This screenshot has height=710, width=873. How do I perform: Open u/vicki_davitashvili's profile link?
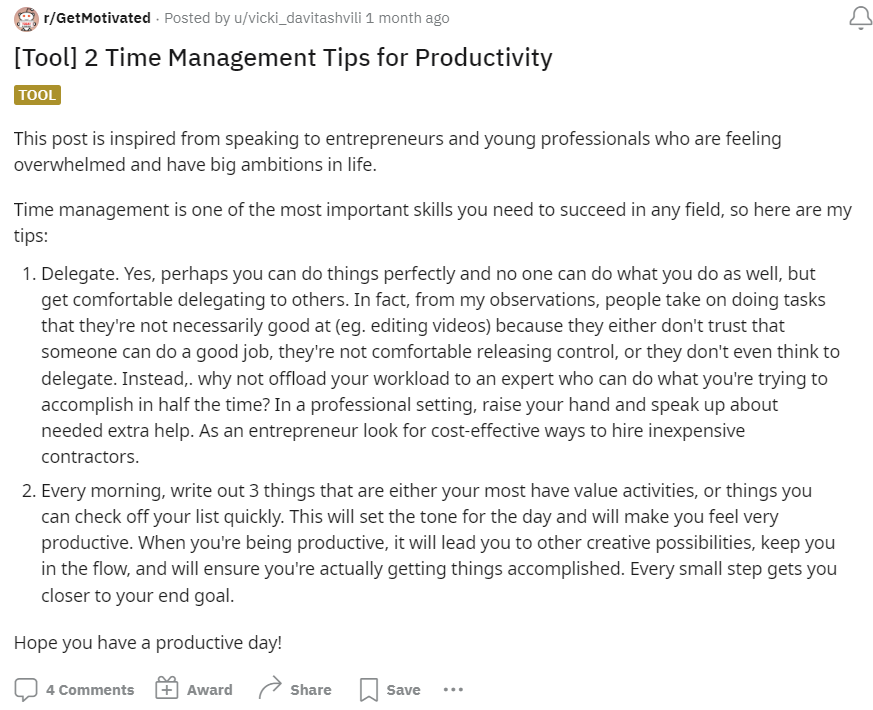(298, 18)
